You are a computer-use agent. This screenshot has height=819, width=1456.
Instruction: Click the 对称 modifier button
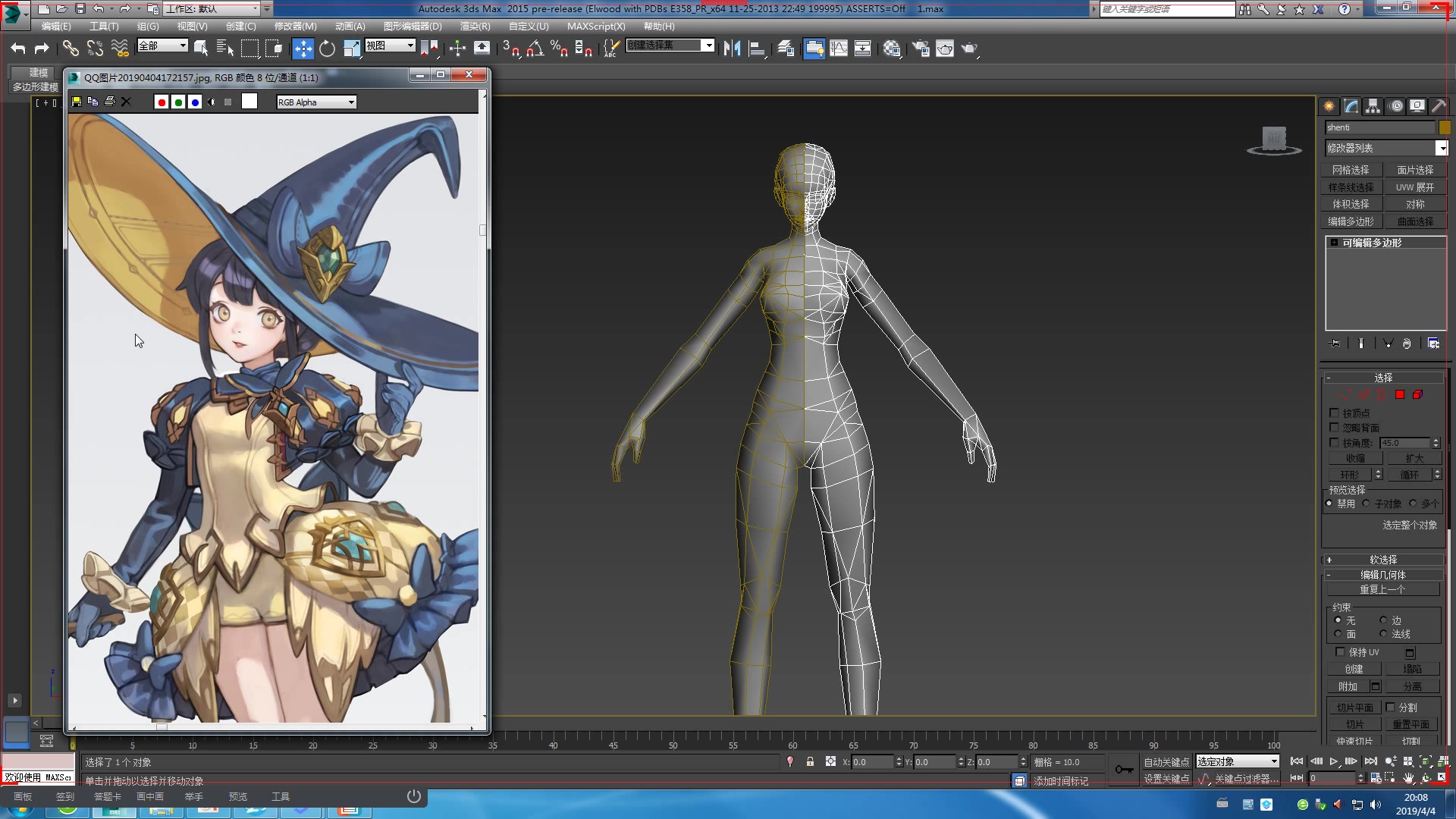(x=1415, y=204)
